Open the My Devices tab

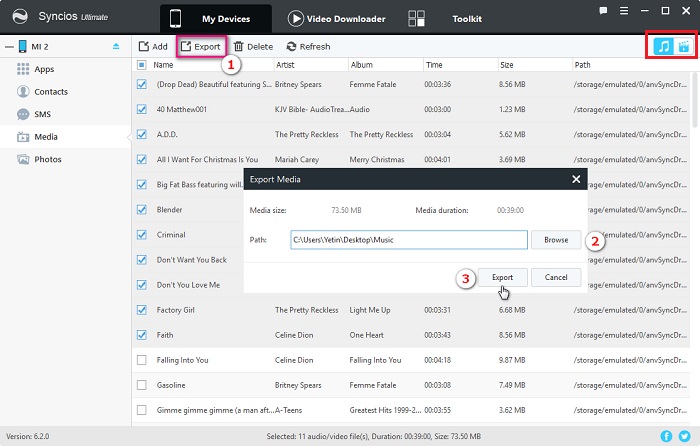[216, 19]
